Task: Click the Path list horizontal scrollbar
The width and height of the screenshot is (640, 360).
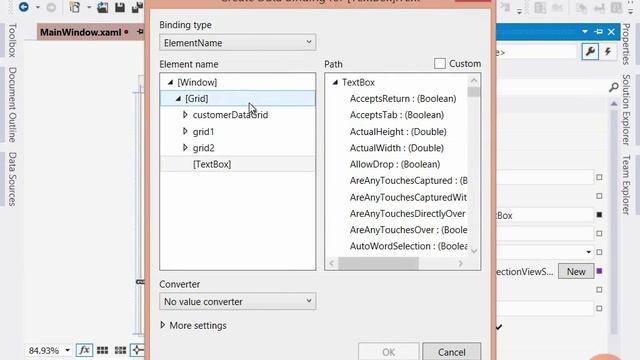Action: click(x=396, y=263)
